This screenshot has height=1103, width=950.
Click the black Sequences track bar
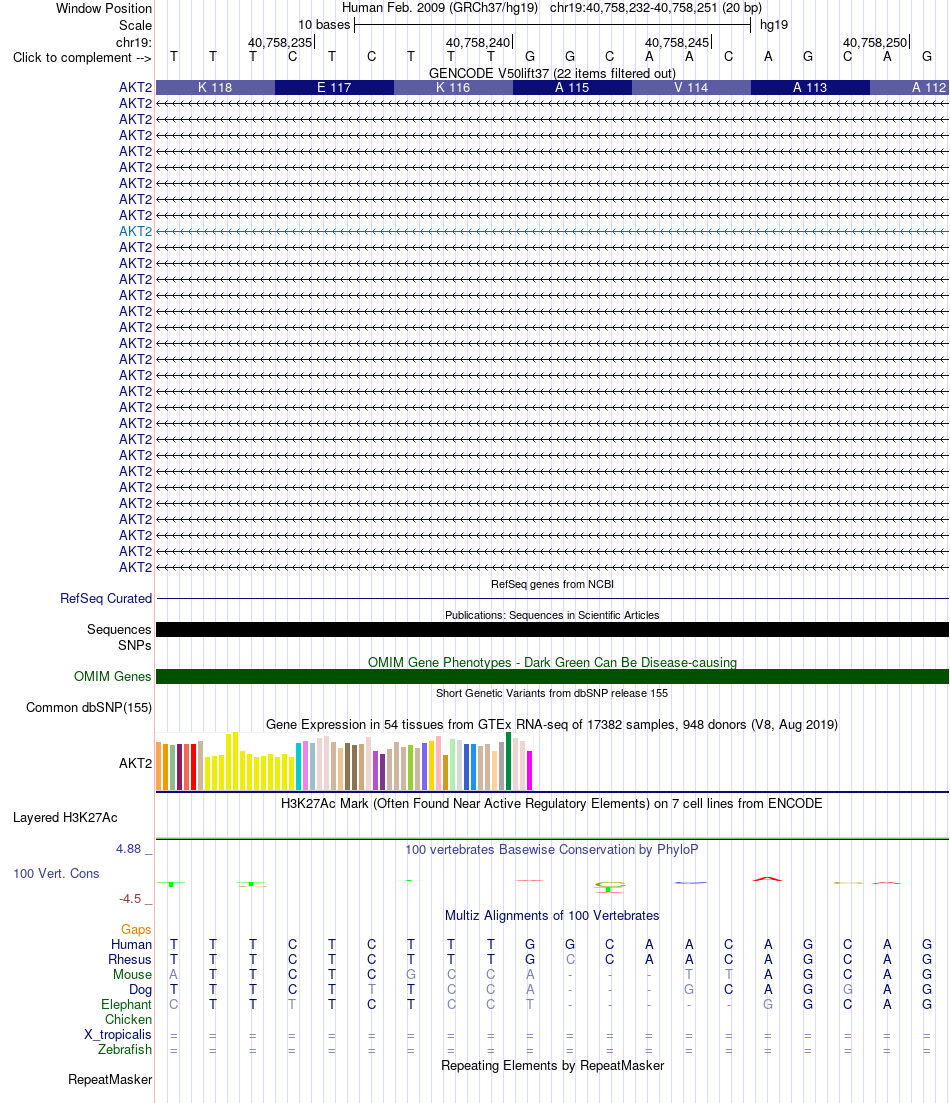click(x=552, y=630)
